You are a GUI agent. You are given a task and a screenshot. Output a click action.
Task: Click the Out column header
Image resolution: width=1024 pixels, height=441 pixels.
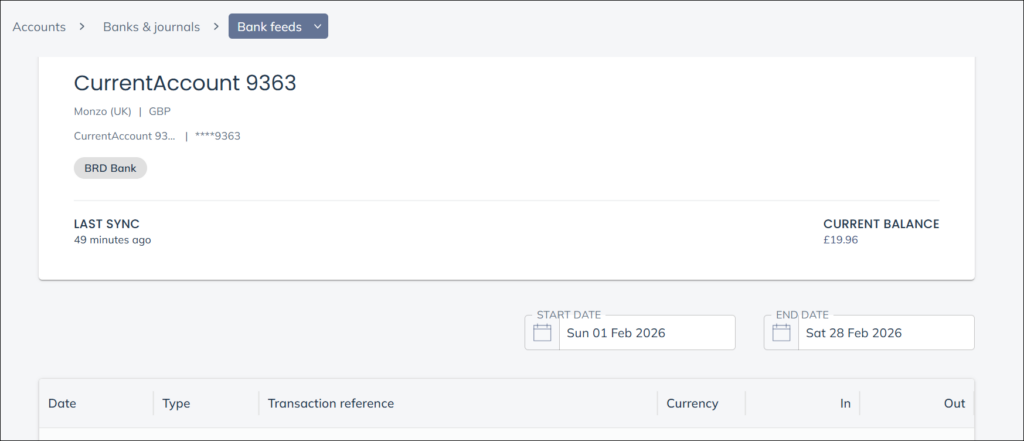pyautogui.click(x=954, y=404)
